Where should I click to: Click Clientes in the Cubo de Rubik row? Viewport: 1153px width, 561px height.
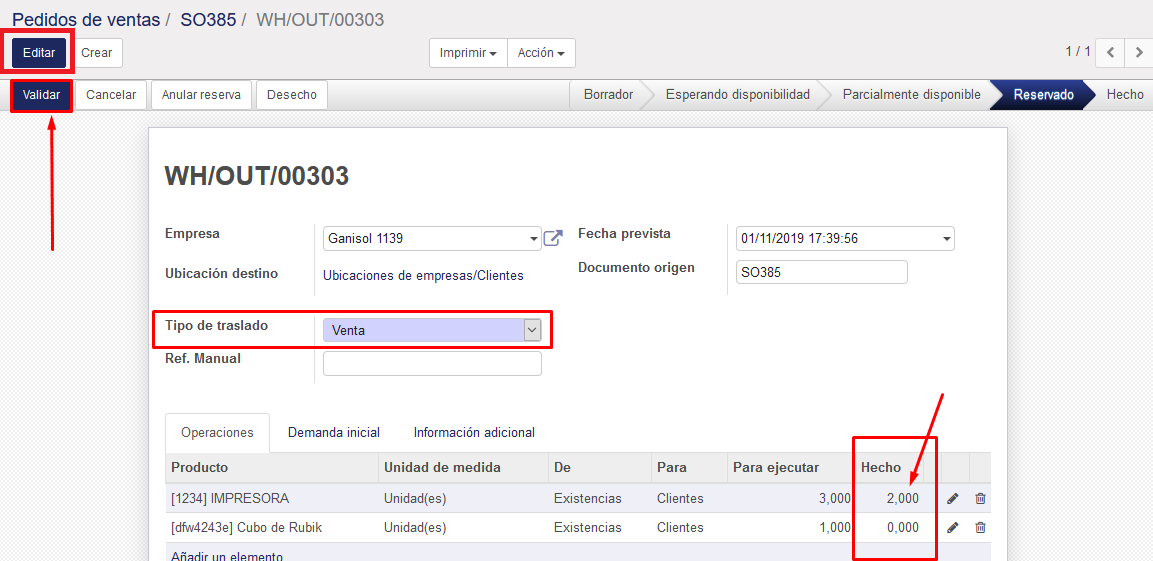point(680,527)
